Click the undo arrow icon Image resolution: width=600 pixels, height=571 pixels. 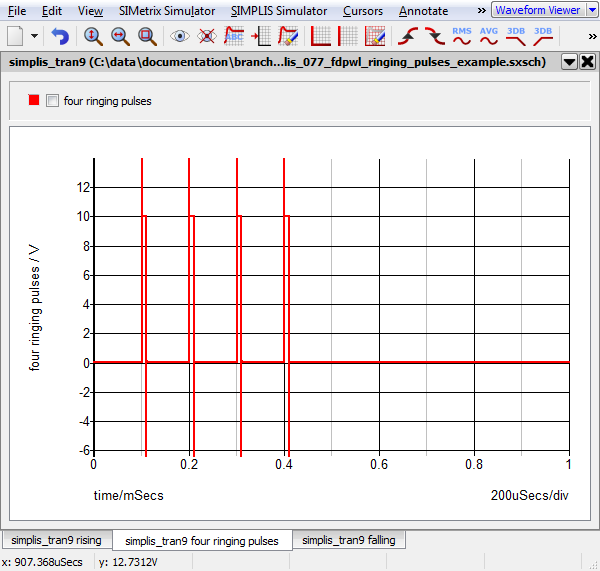coord(60,36)
